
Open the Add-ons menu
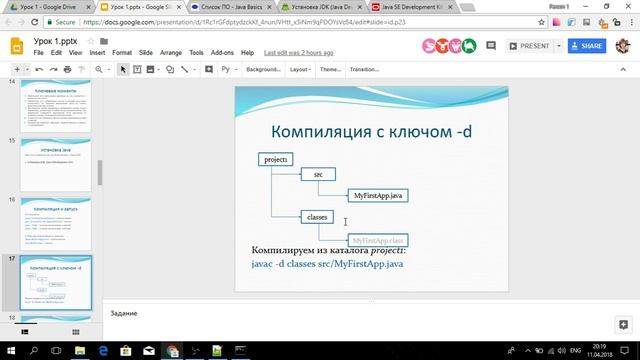pyautogui.click(x=222, y=53)
